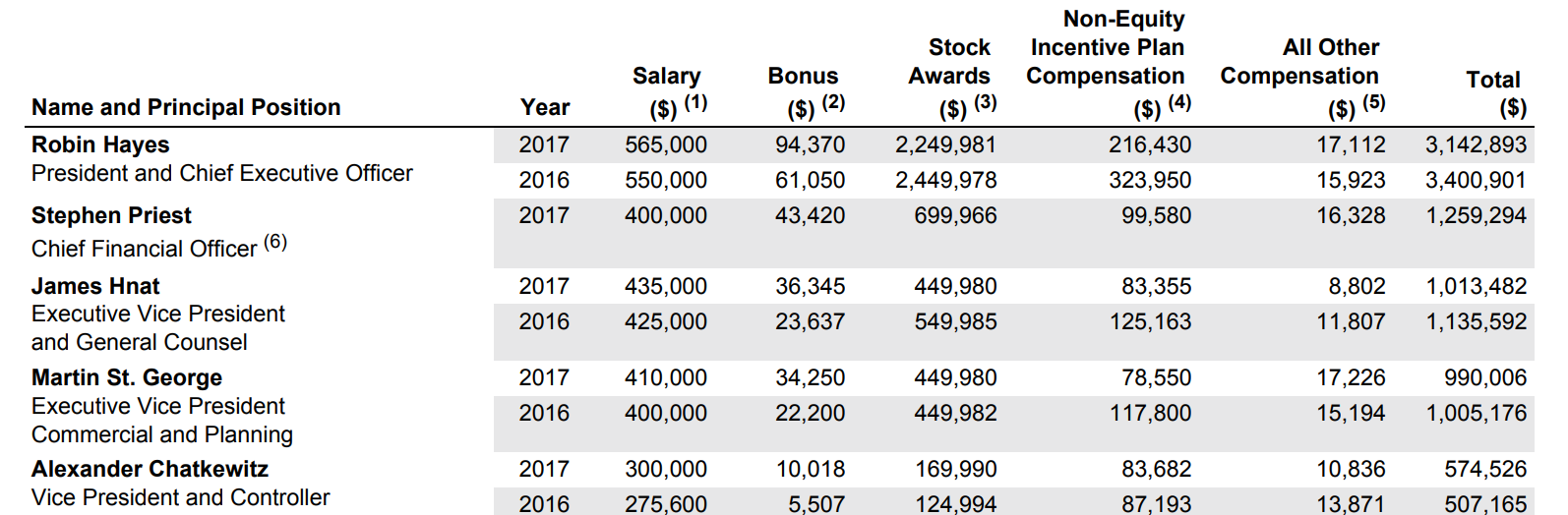The height and width of the screenshot is (515, 1568).
Task: Click Robin Hayes' 2017 total 3,142,893
Action: [1476, 145]
